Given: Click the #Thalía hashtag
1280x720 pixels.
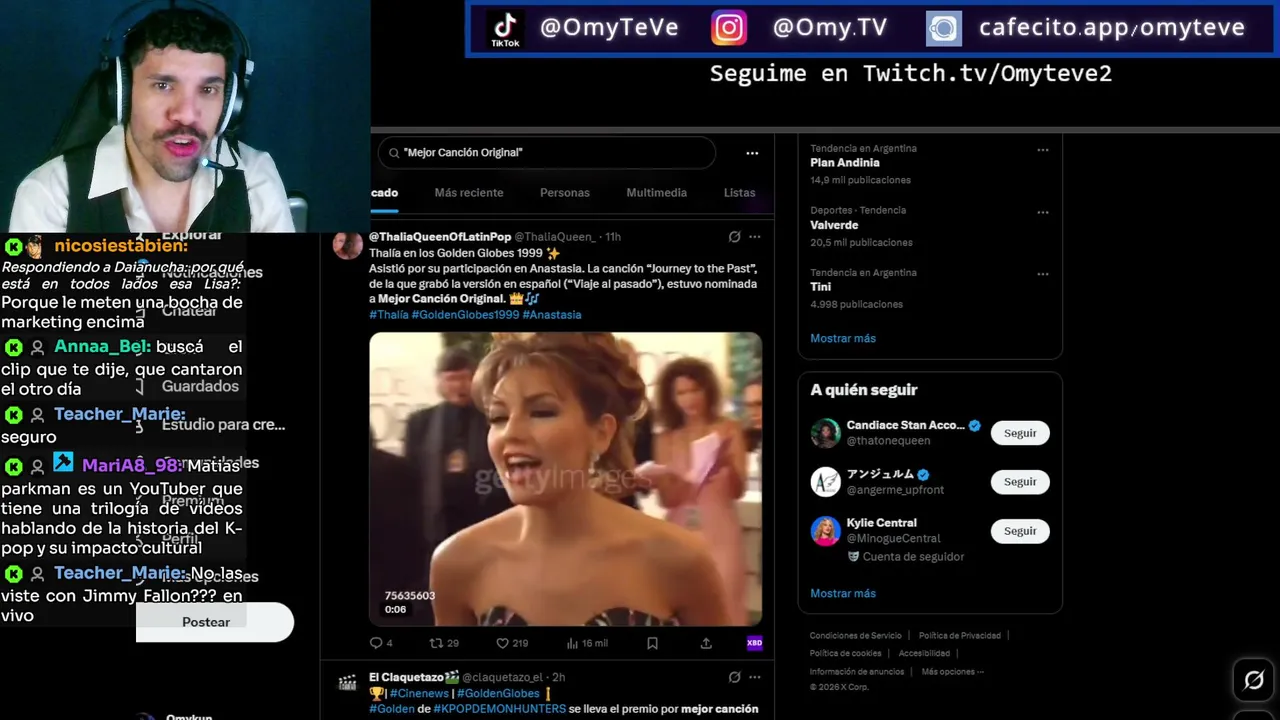Looking at the screenshot, I should pos(389,314).
